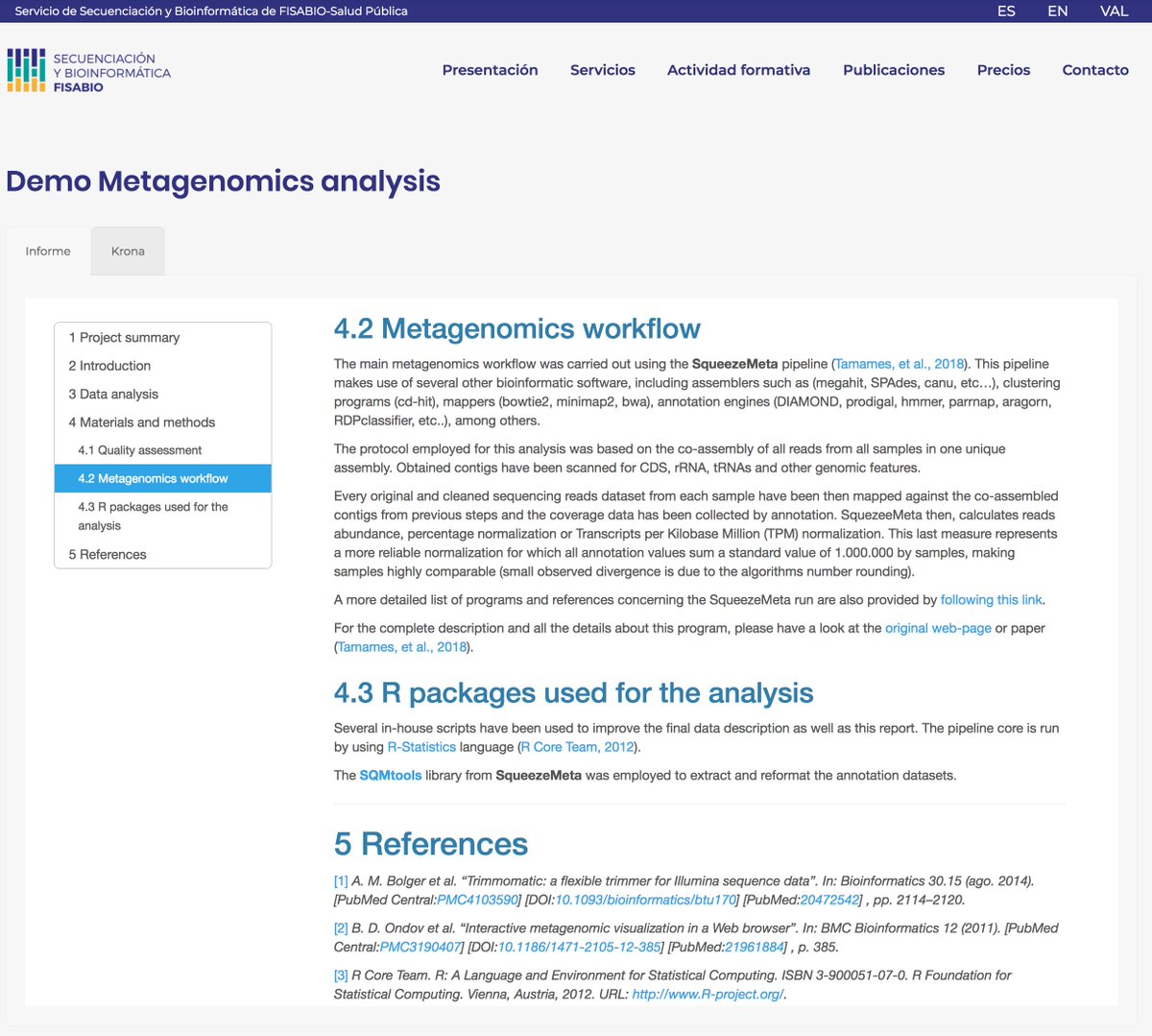Open DOI 10.1093/bioinformatics/btu170 link
This screenshot has height=1036, width=1152.
(x=646, y=901)
